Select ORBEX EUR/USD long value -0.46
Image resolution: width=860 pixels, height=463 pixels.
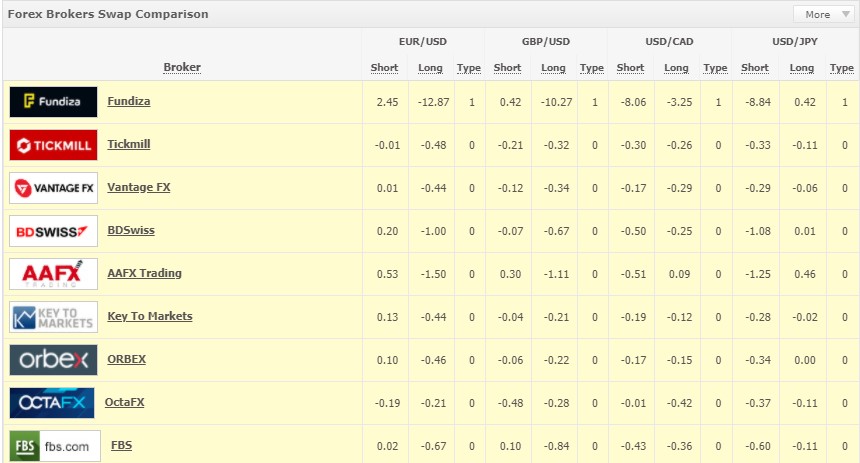click(433, 360)
